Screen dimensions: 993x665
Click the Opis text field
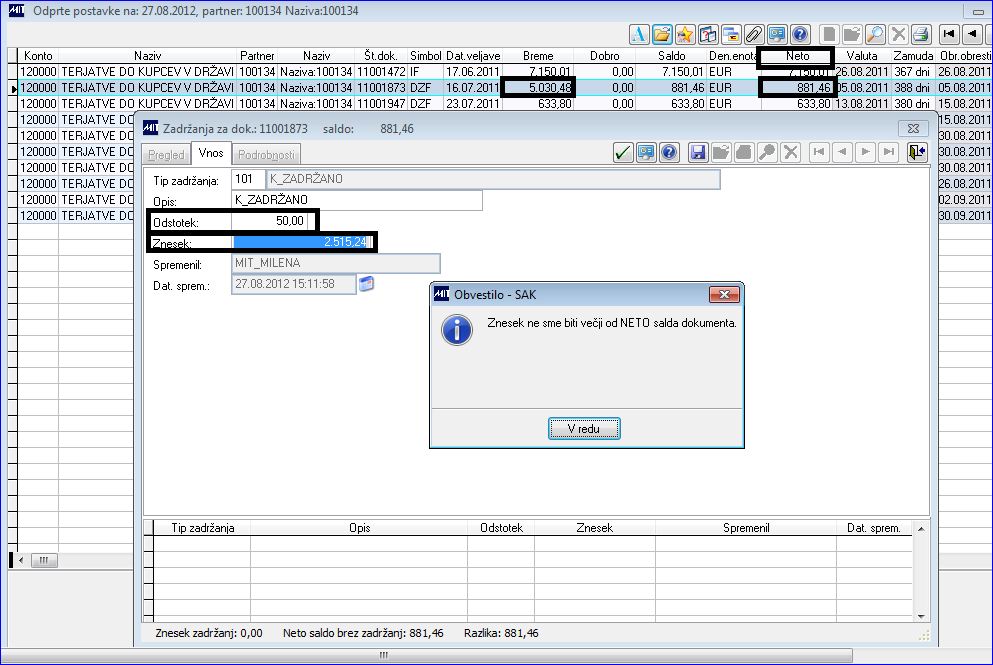tap(357, 200)
